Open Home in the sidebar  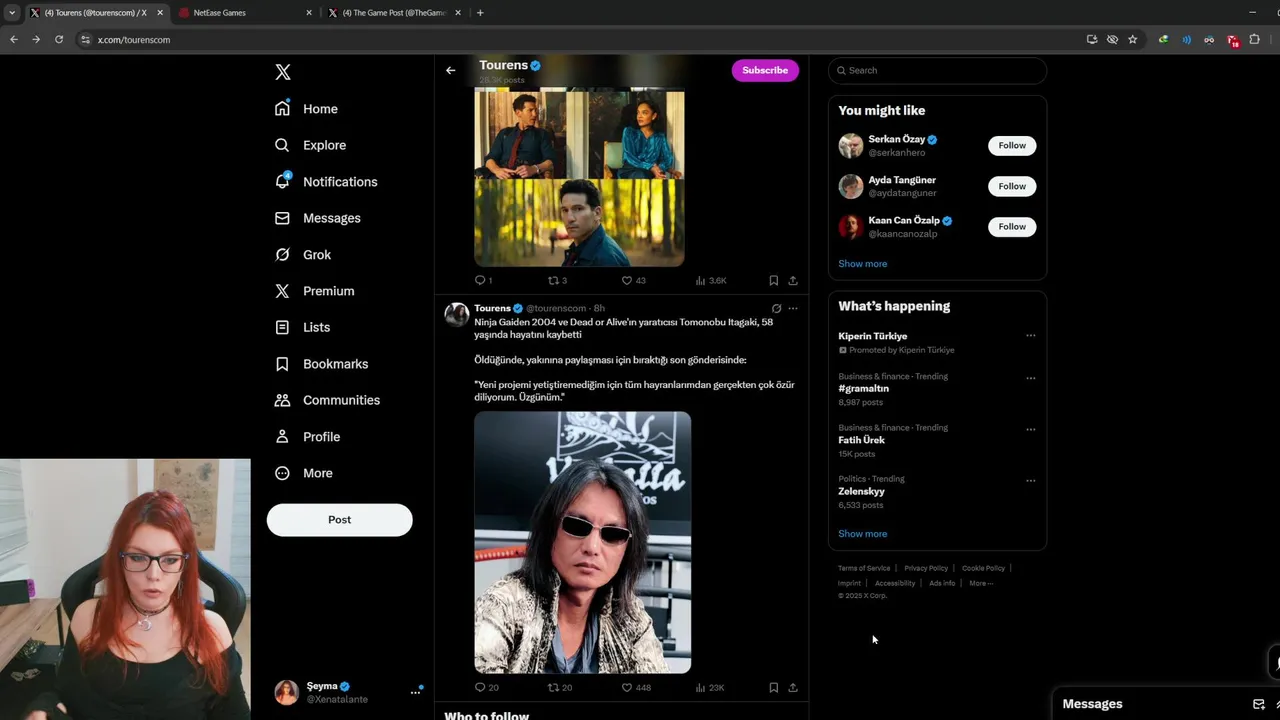[x=307, y=109]
